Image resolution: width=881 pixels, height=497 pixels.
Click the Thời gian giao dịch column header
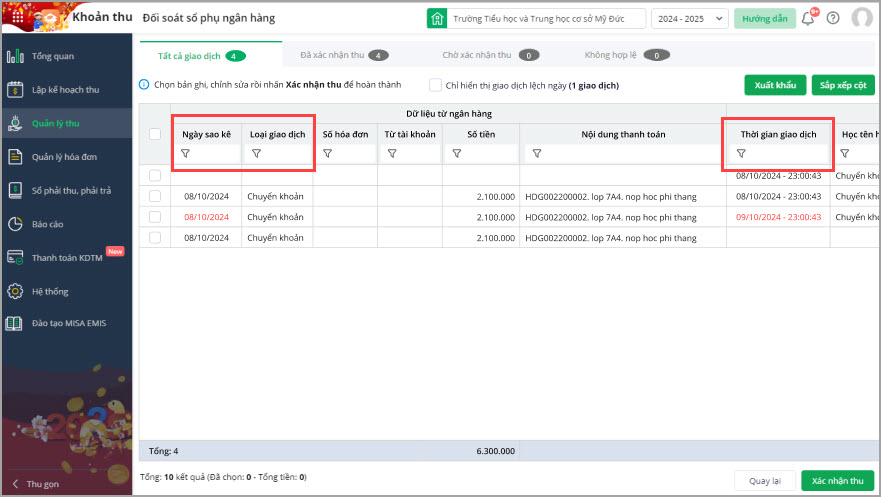[x=778, y=134]
